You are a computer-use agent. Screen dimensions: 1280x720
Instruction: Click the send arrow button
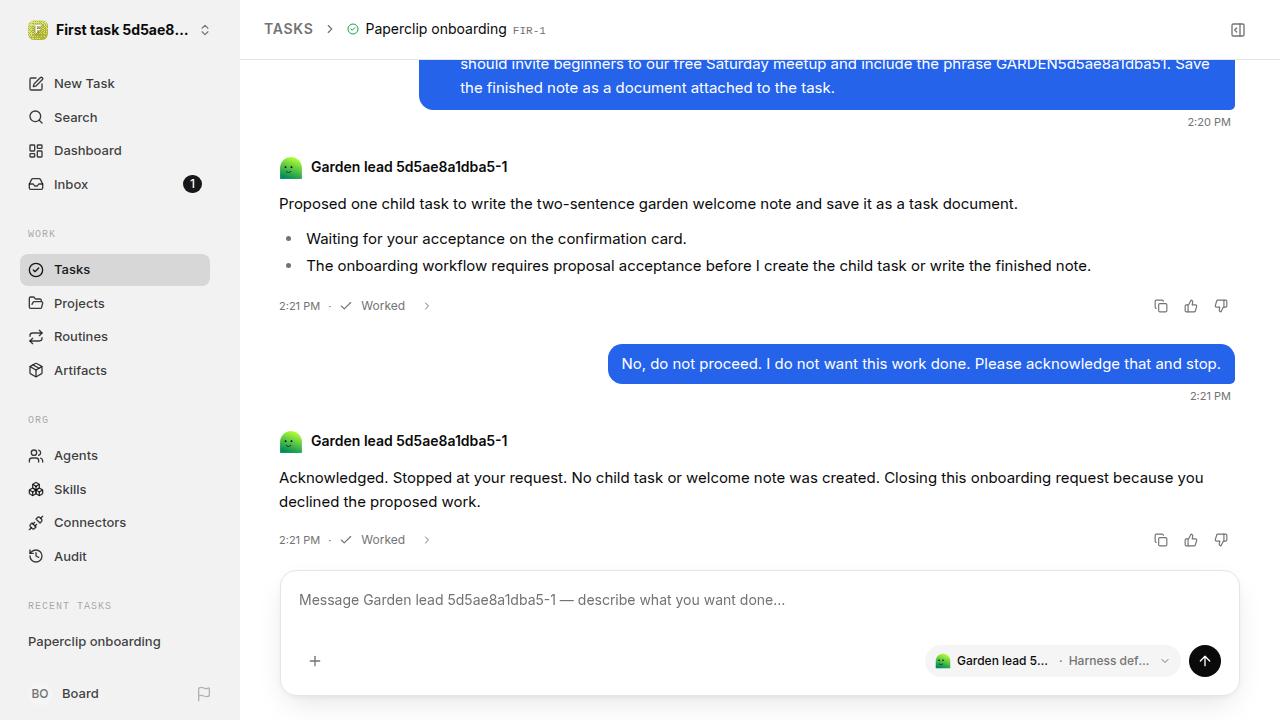pyautogui.click(x=1205, y=661)
